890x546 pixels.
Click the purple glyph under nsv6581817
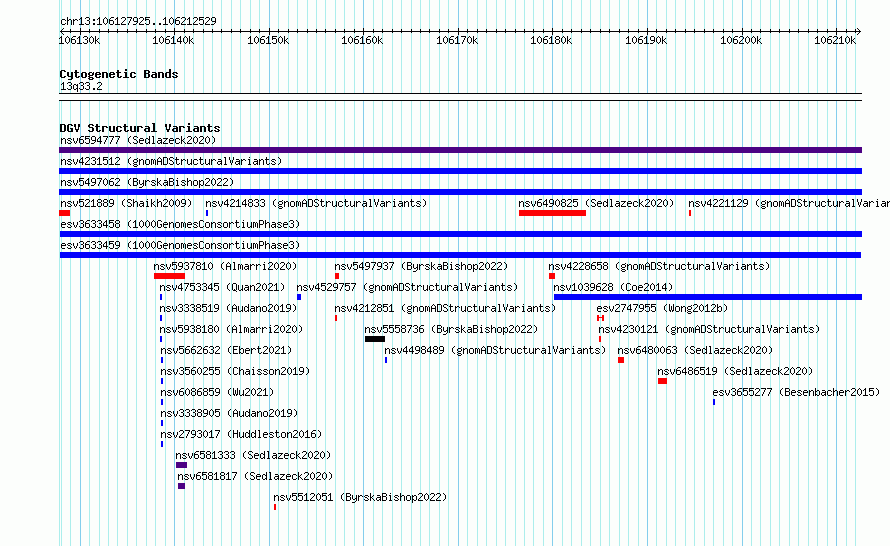182,486
